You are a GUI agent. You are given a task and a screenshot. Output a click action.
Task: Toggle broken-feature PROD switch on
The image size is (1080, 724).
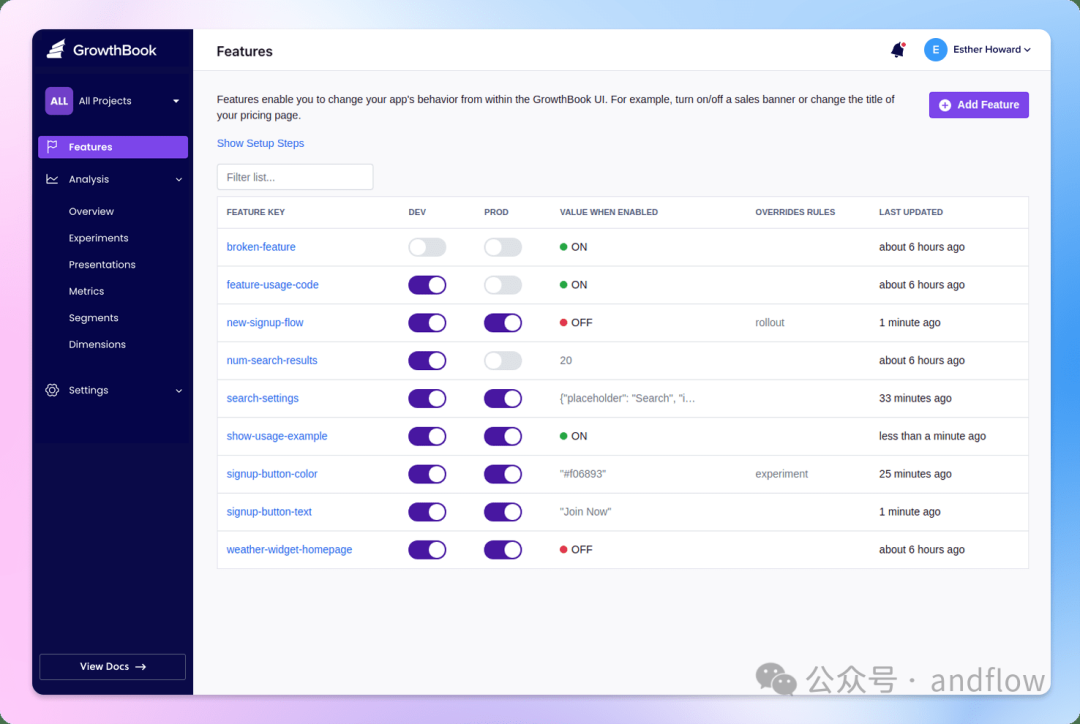tap(503, 247)
